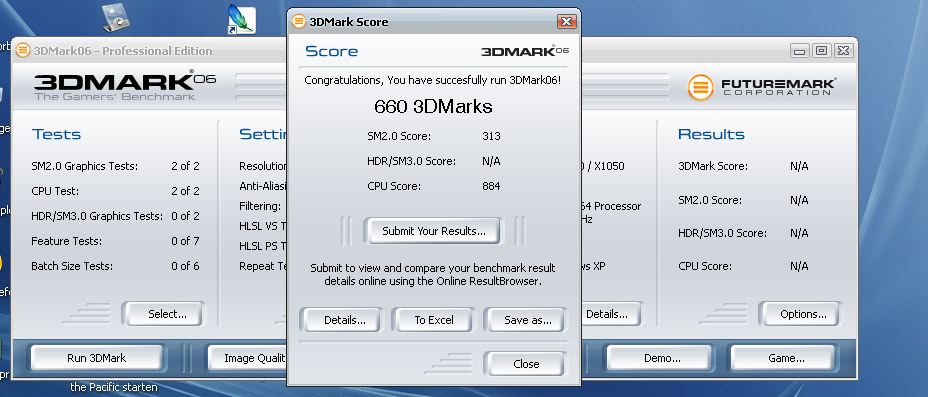Submit Your Results online
The width and height of the screenshot is (928, 397).
[x=433, y=231]
